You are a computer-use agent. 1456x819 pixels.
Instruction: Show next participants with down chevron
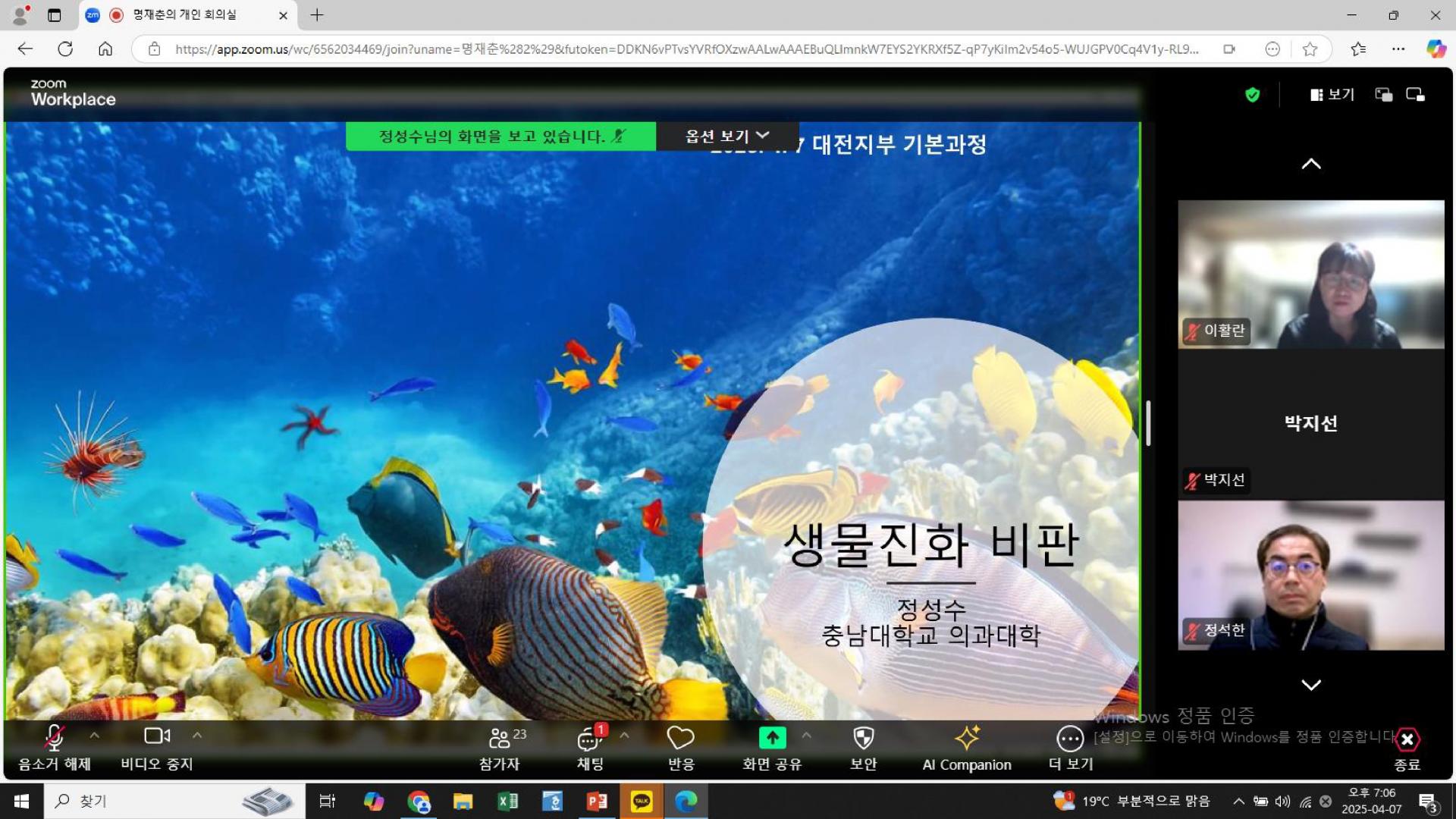tap(1311, 685)
